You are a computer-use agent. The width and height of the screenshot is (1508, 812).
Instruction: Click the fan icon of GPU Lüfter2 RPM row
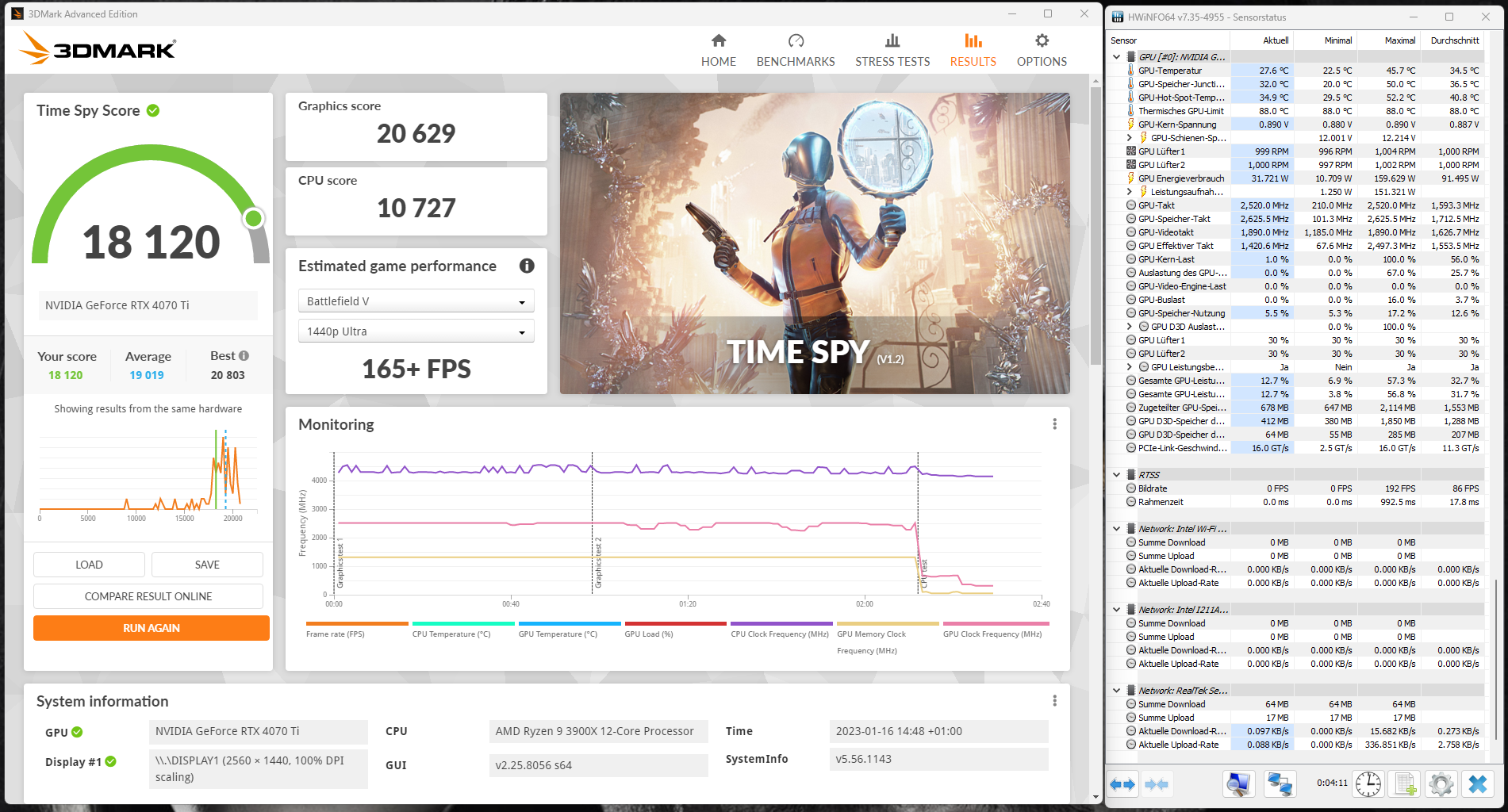coord(1131,165)
